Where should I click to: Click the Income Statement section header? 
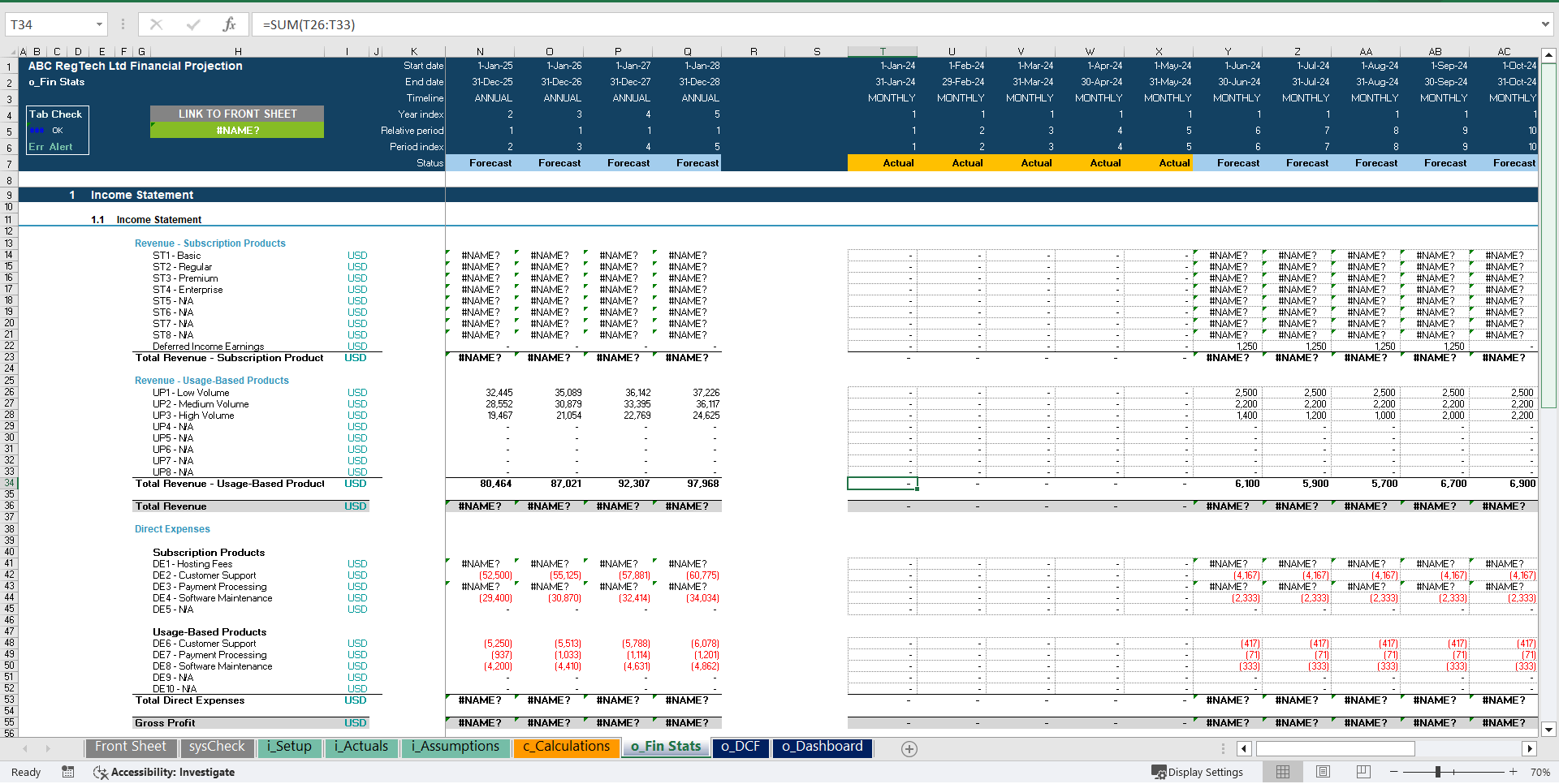[141, 195]
